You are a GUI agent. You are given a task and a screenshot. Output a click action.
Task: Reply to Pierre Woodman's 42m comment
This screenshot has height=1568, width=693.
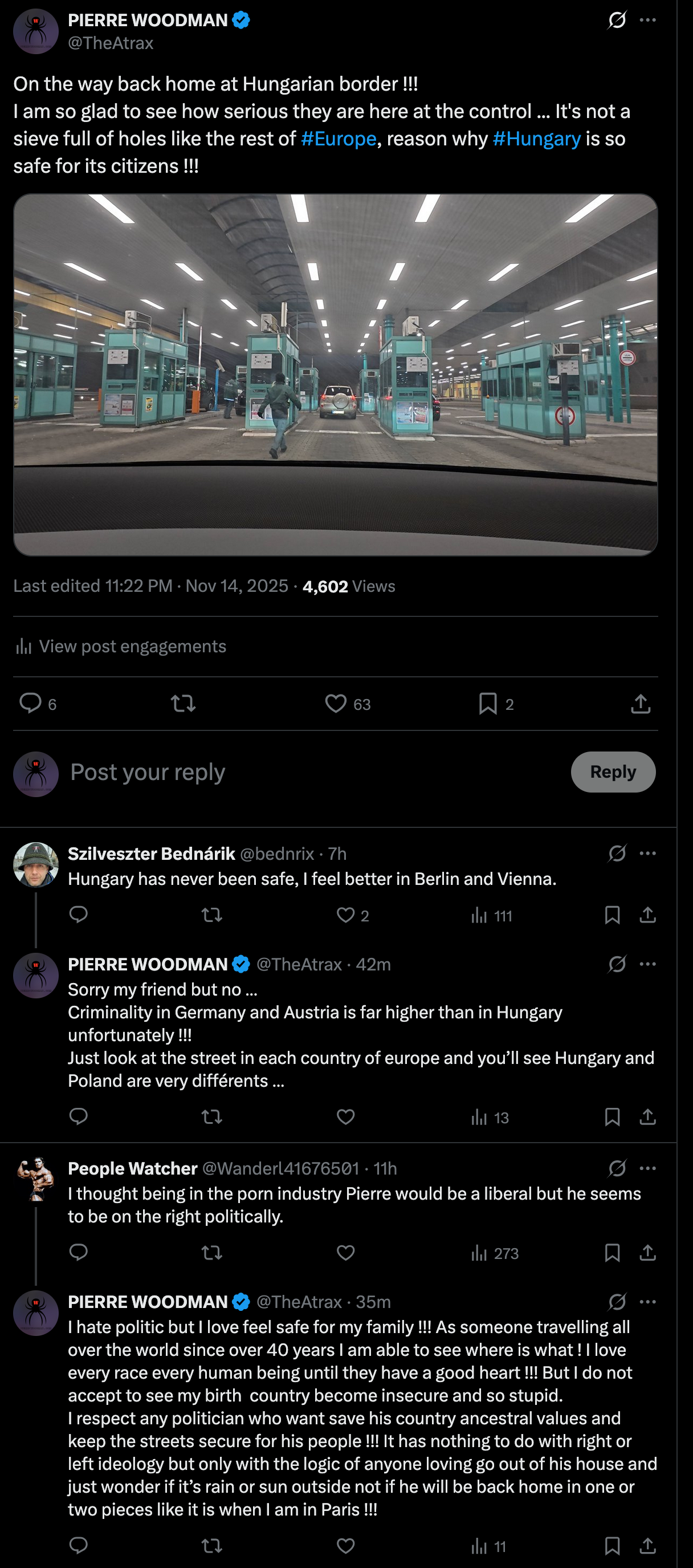pos(79,1116)
